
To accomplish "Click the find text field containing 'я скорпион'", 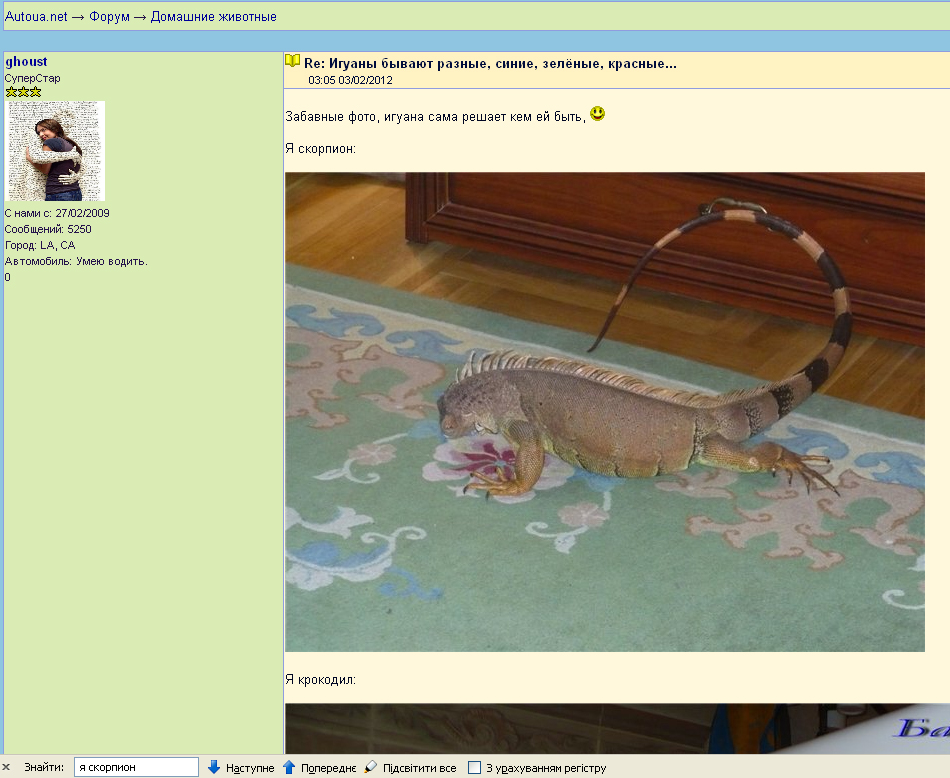I will [x=136, y=767].
